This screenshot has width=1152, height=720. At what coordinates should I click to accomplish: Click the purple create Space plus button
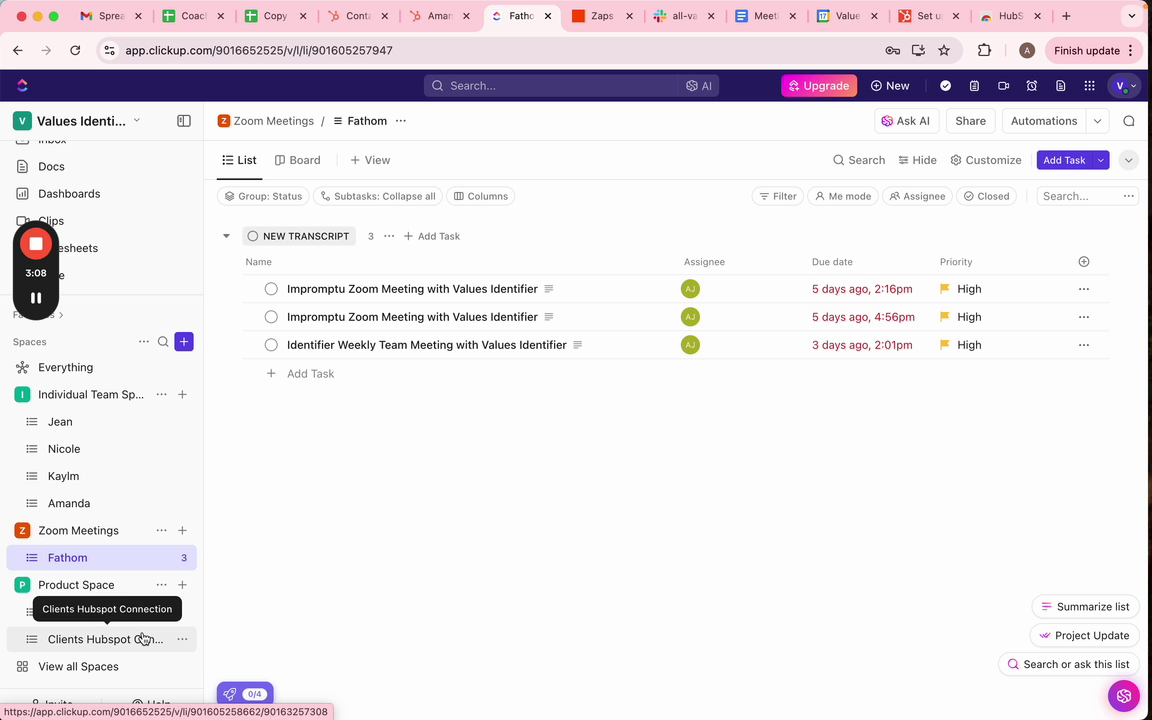click(184, 342)
